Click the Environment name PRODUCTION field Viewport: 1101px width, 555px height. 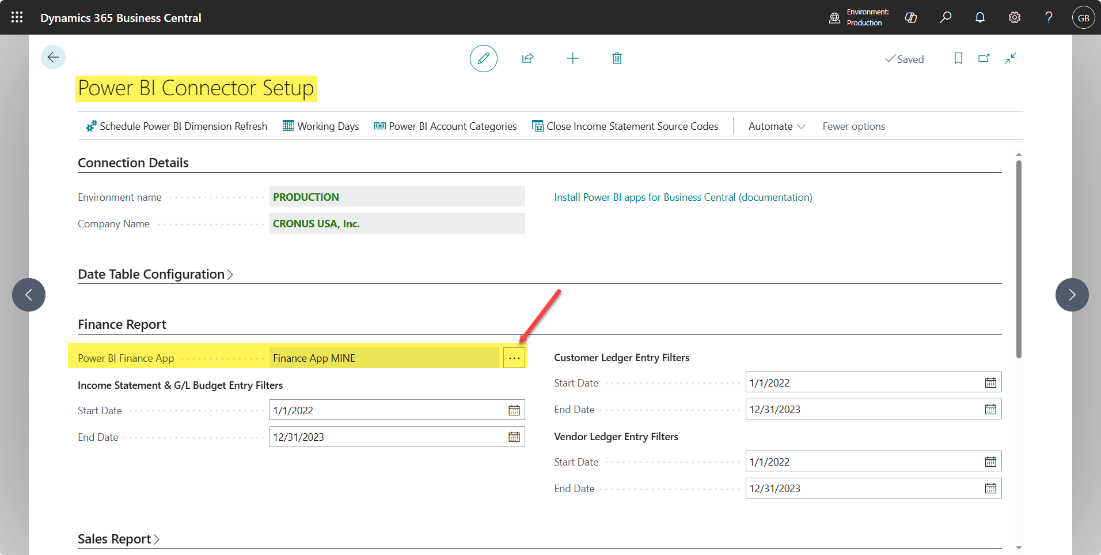coord(397,197)
